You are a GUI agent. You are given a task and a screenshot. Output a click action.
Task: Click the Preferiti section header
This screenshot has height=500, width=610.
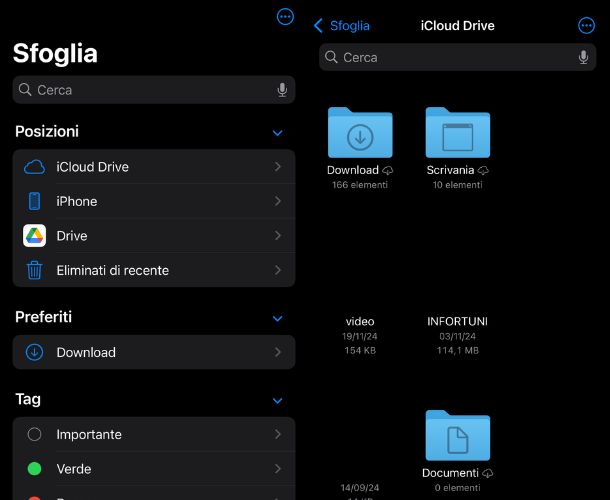click(43, 317)
